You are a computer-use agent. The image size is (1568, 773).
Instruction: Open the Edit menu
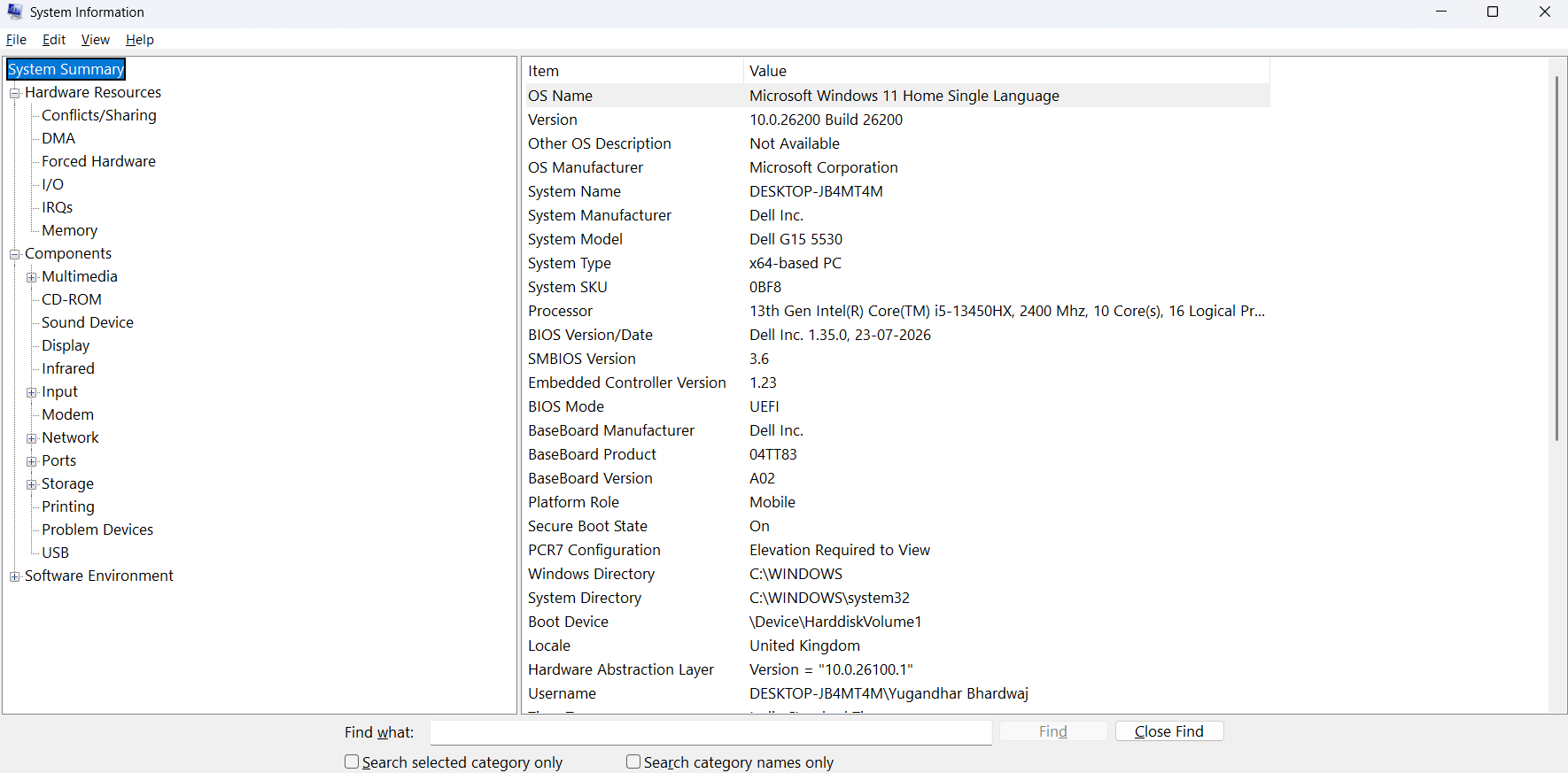[54, 40]
